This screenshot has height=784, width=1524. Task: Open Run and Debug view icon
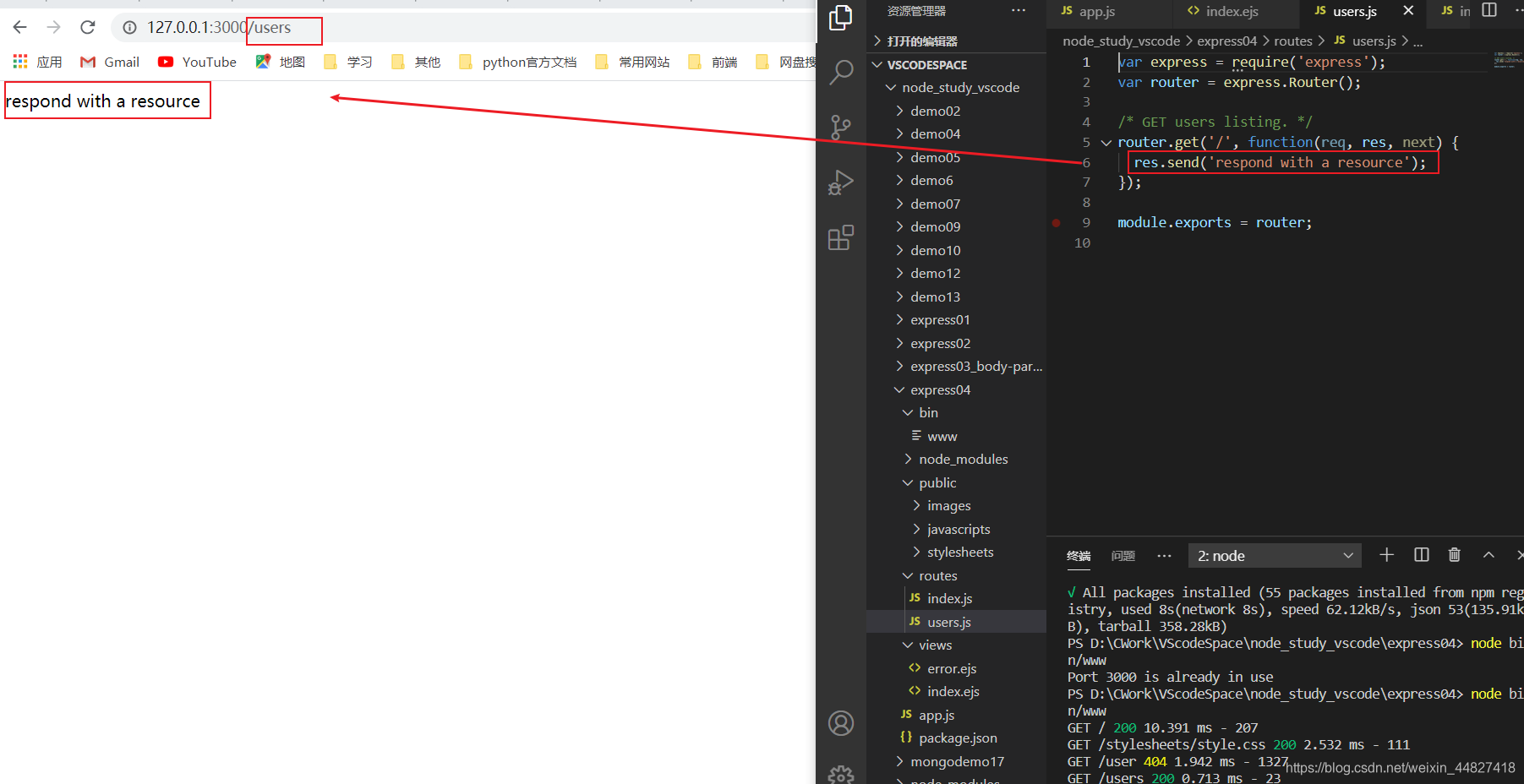click(x=840, y=182)
